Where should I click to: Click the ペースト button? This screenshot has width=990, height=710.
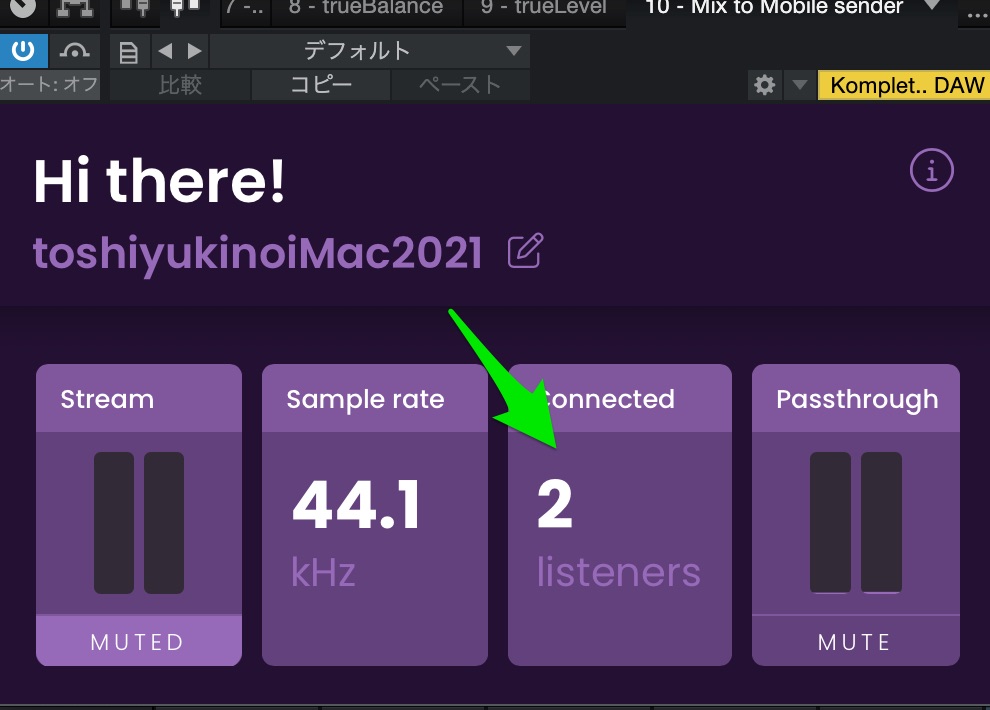tap(459, 85)
